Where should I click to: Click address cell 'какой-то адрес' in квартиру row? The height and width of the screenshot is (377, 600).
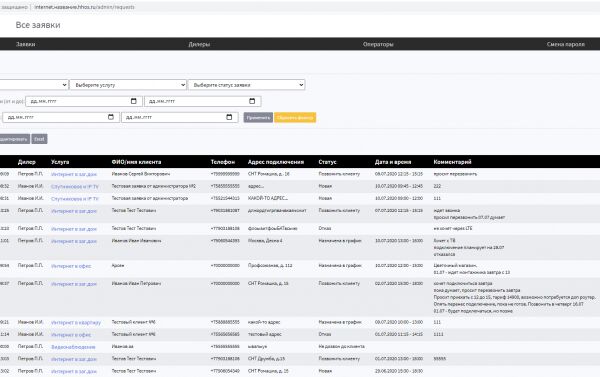point(264,322)
